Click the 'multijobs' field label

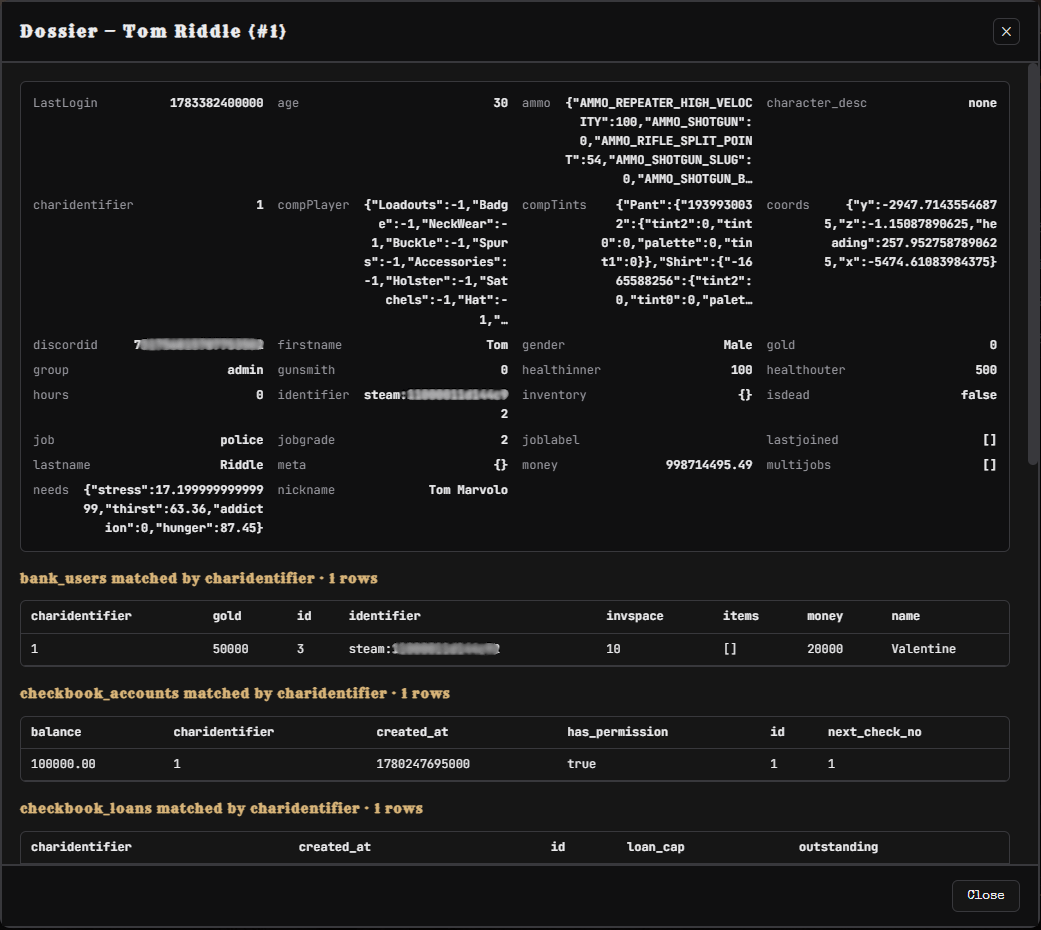[x=799, y=465]
